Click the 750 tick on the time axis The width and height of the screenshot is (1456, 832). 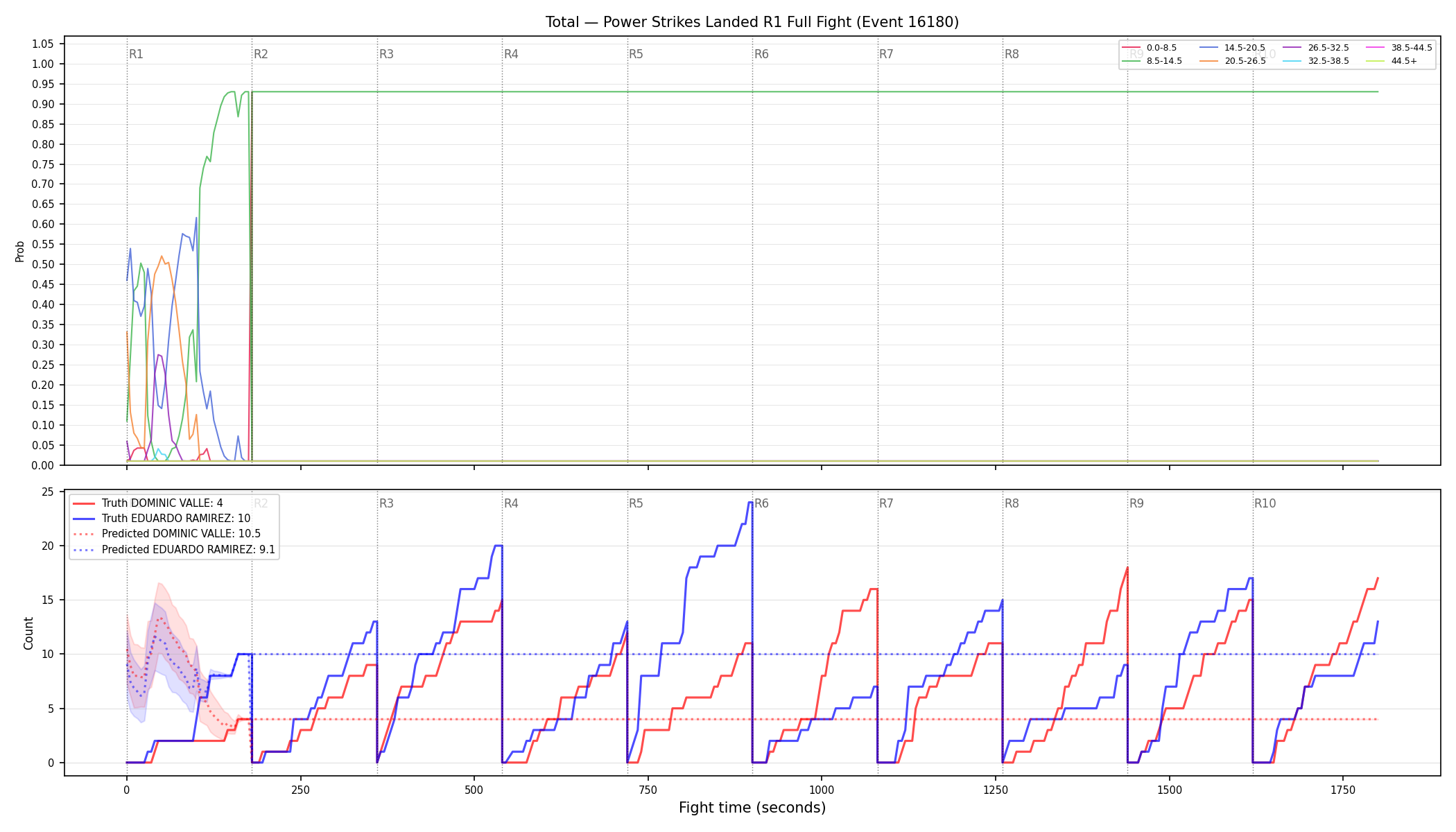pyautogui.click(x=648, y=790)
